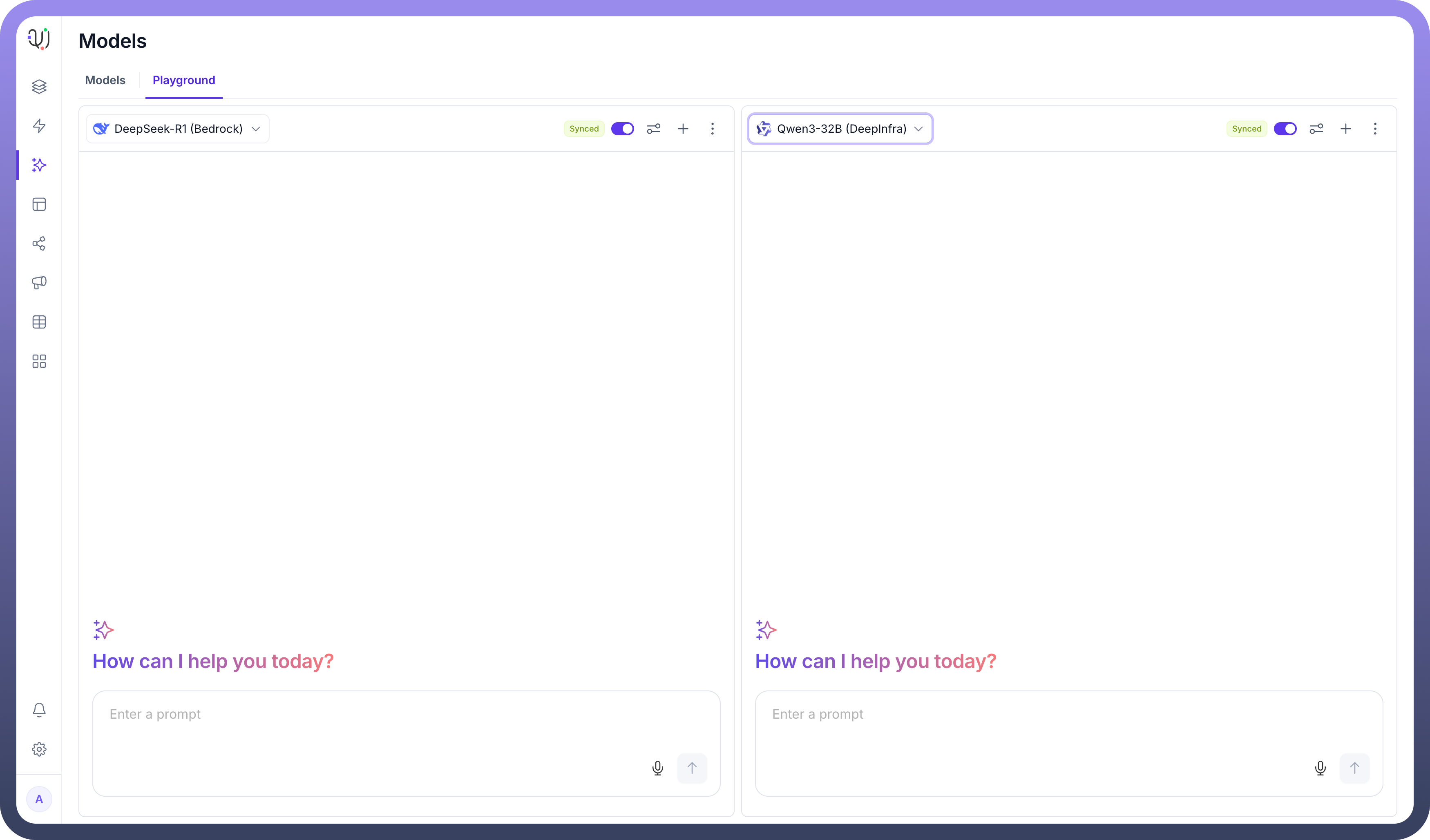Open parameter sliders for Qwen3-32B panel
Screen dimensions: 1430x840
[x=1316, y=129]
